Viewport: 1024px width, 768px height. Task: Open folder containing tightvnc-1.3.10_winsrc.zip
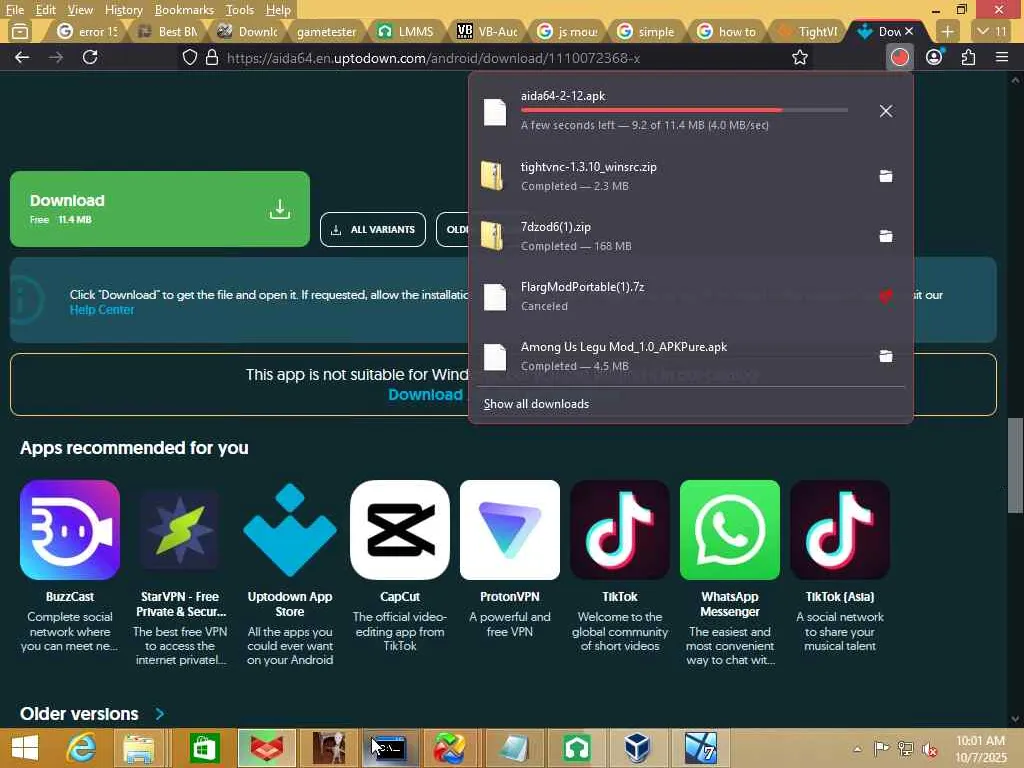[x=886, y=176]
